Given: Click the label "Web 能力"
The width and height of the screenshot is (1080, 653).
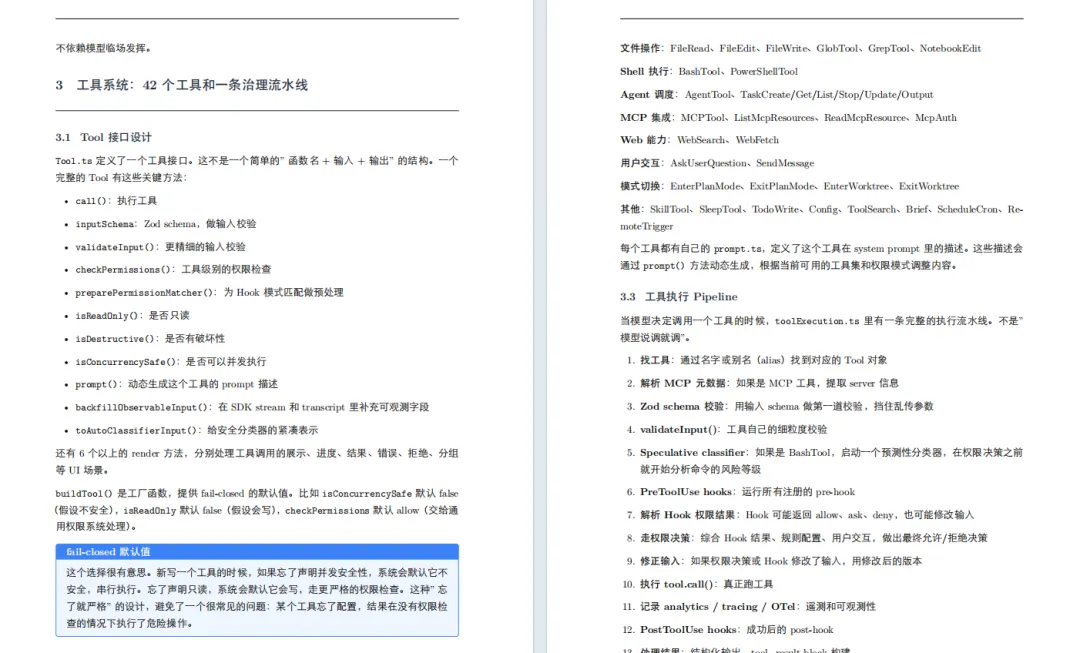Looking at the screenshot, I should pyautogui.click(x=643, y=140).
